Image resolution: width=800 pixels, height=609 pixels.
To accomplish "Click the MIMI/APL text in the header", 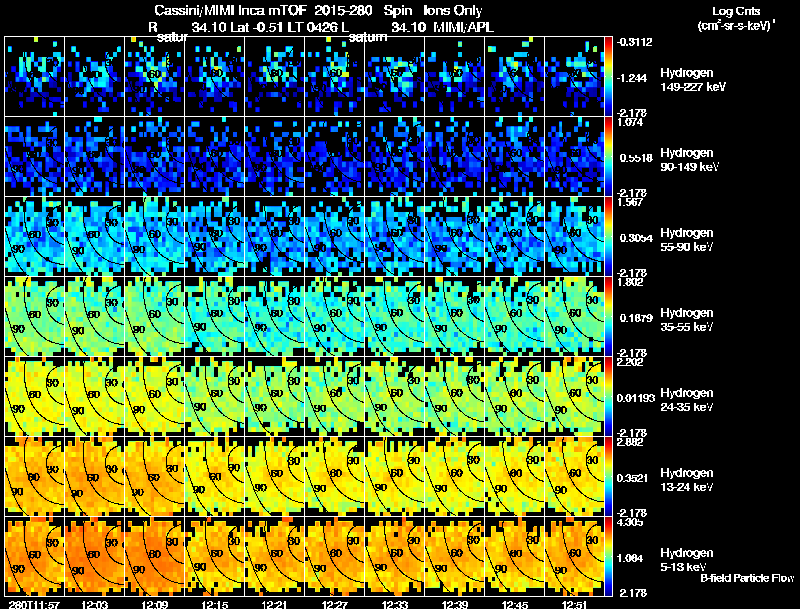I will (x=463, y=27).
